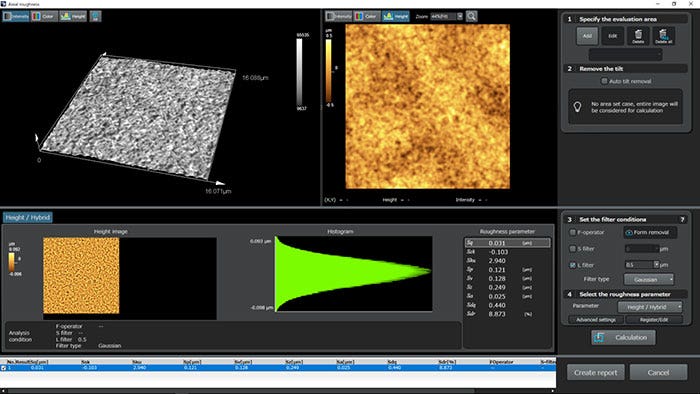Screen dimensions: 700x394
Task: Switch 2D image panel to Color
Action: pos(367,17)
